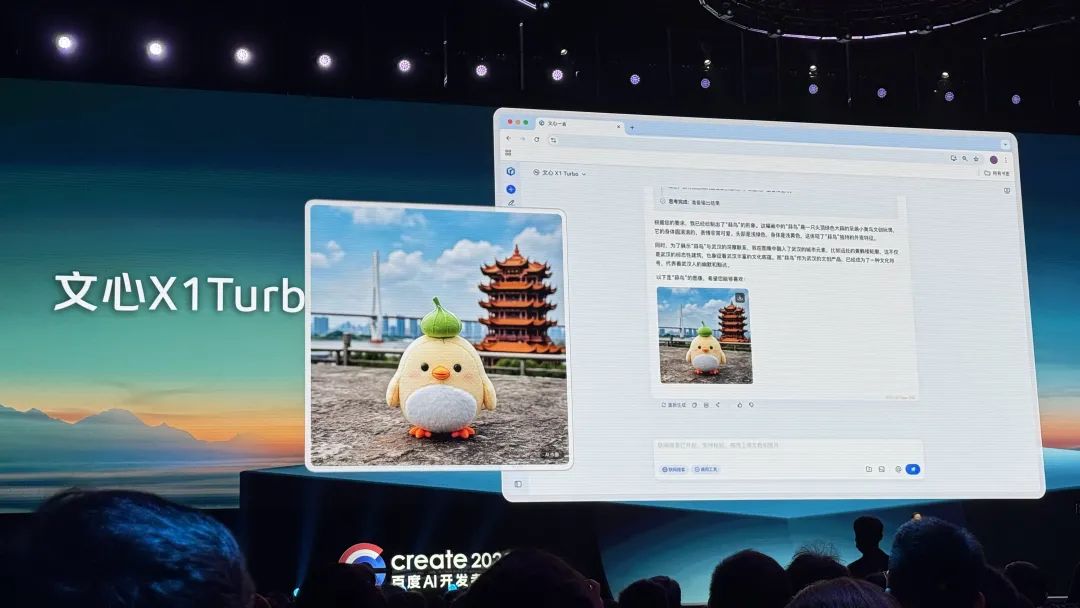The width and height of the screenshot is (1080, 608).
Task: Open the apps grid in bookmarks bar
Action: tap(508, 153)
